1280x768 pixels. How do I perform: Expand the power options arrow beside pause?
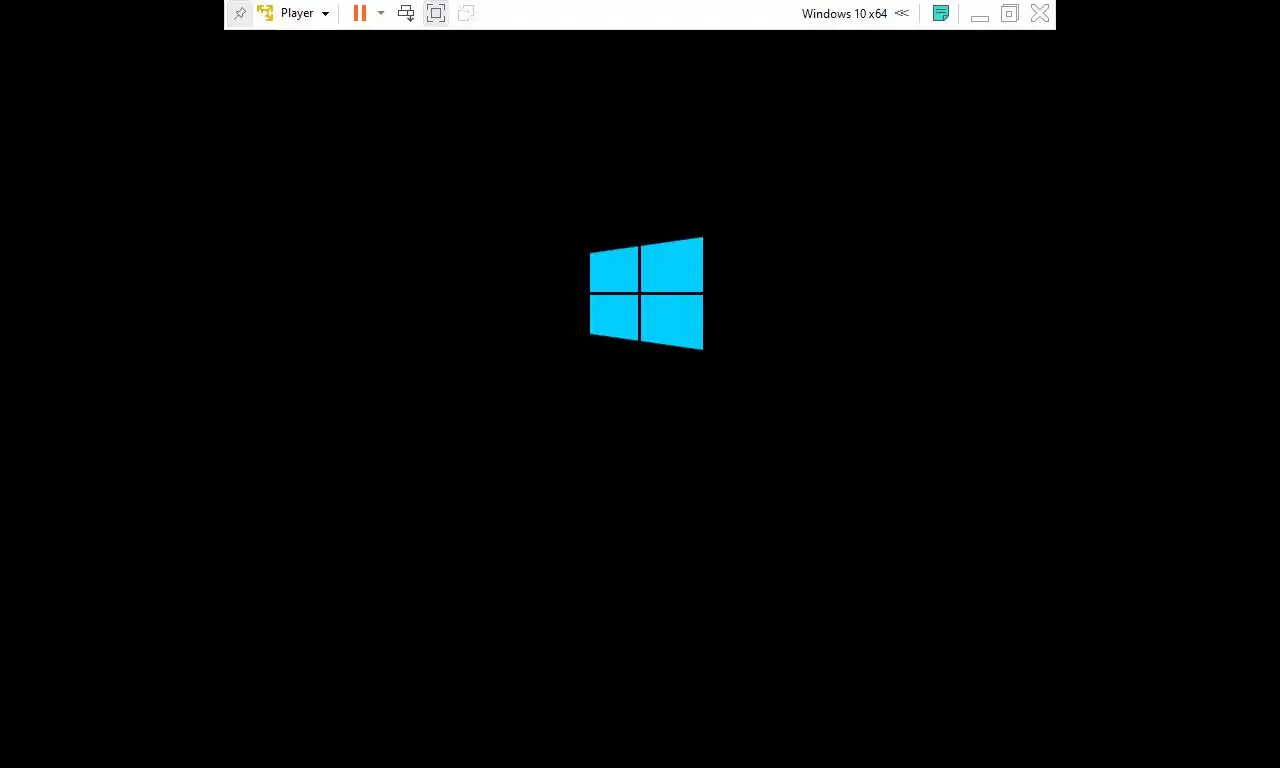(x=381, y=14)
